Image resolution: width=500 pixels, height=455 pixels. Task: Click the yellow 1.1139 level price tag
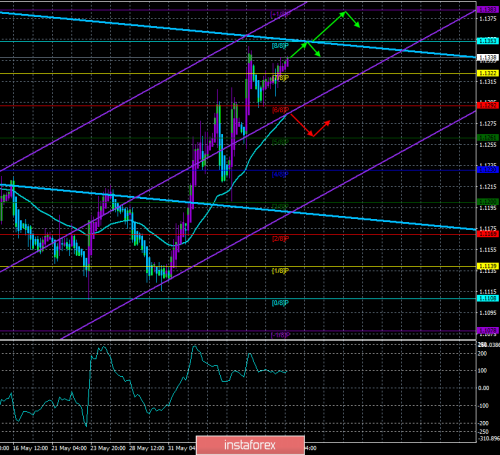click(488, 266)
